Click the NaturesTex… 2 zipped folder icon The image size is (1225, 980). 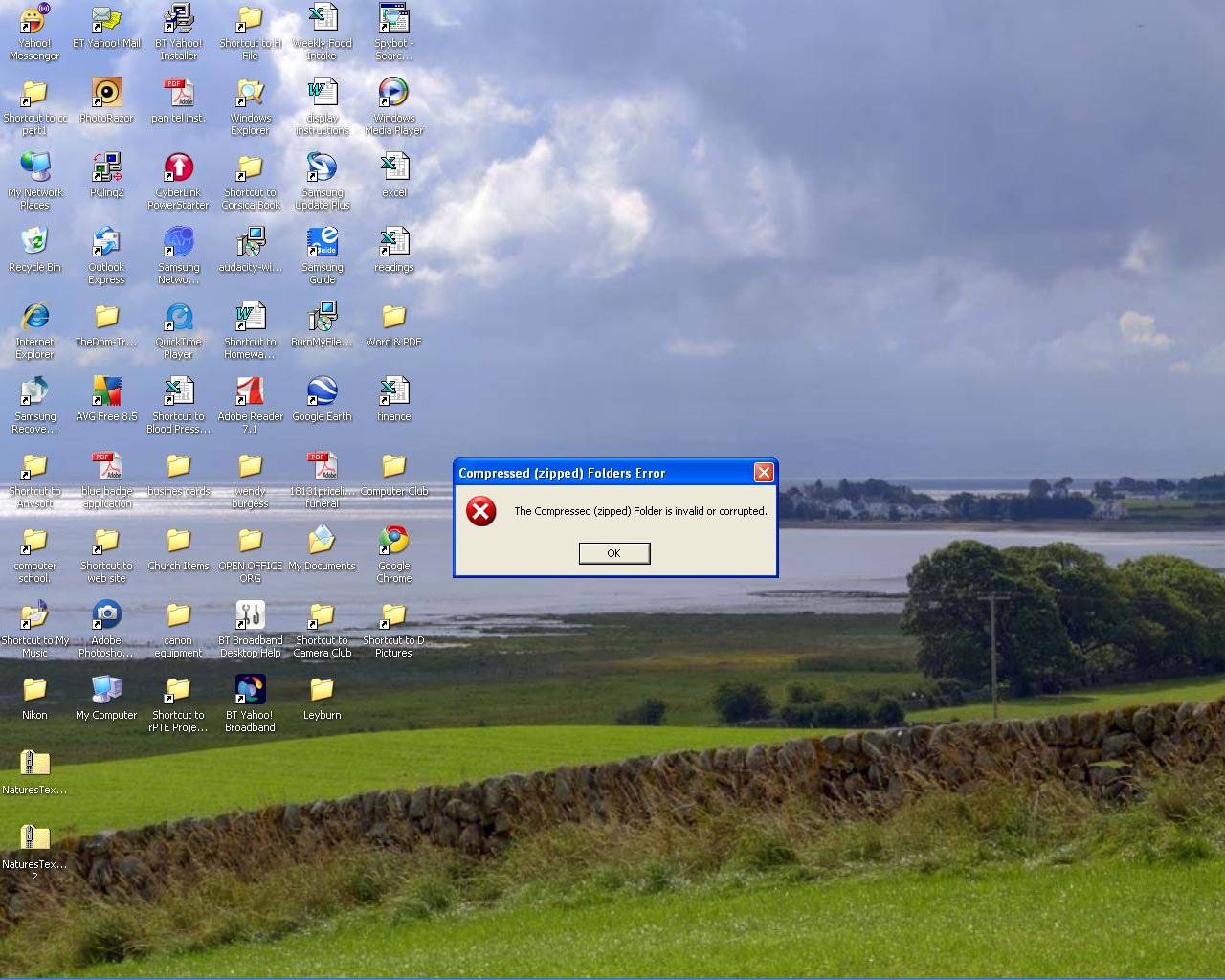click(x=34, y=838)
